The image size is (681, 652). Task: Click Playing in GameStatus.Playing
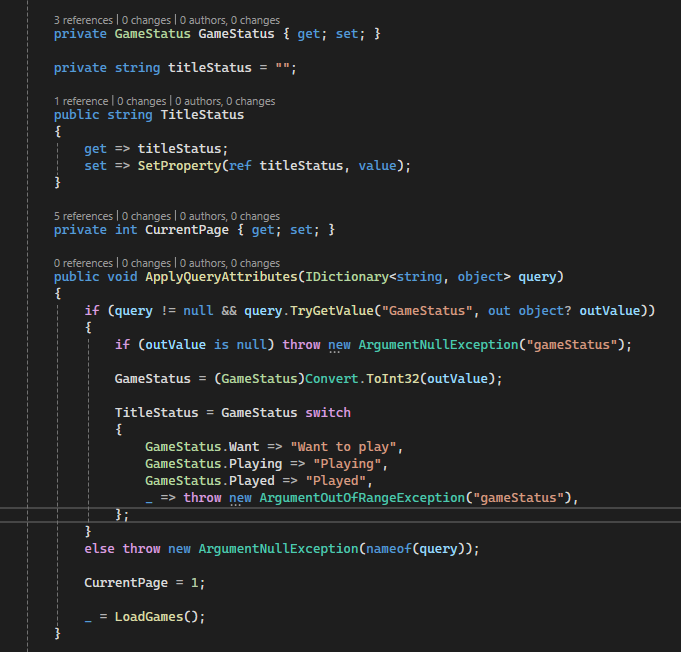[x=255, y=463]
